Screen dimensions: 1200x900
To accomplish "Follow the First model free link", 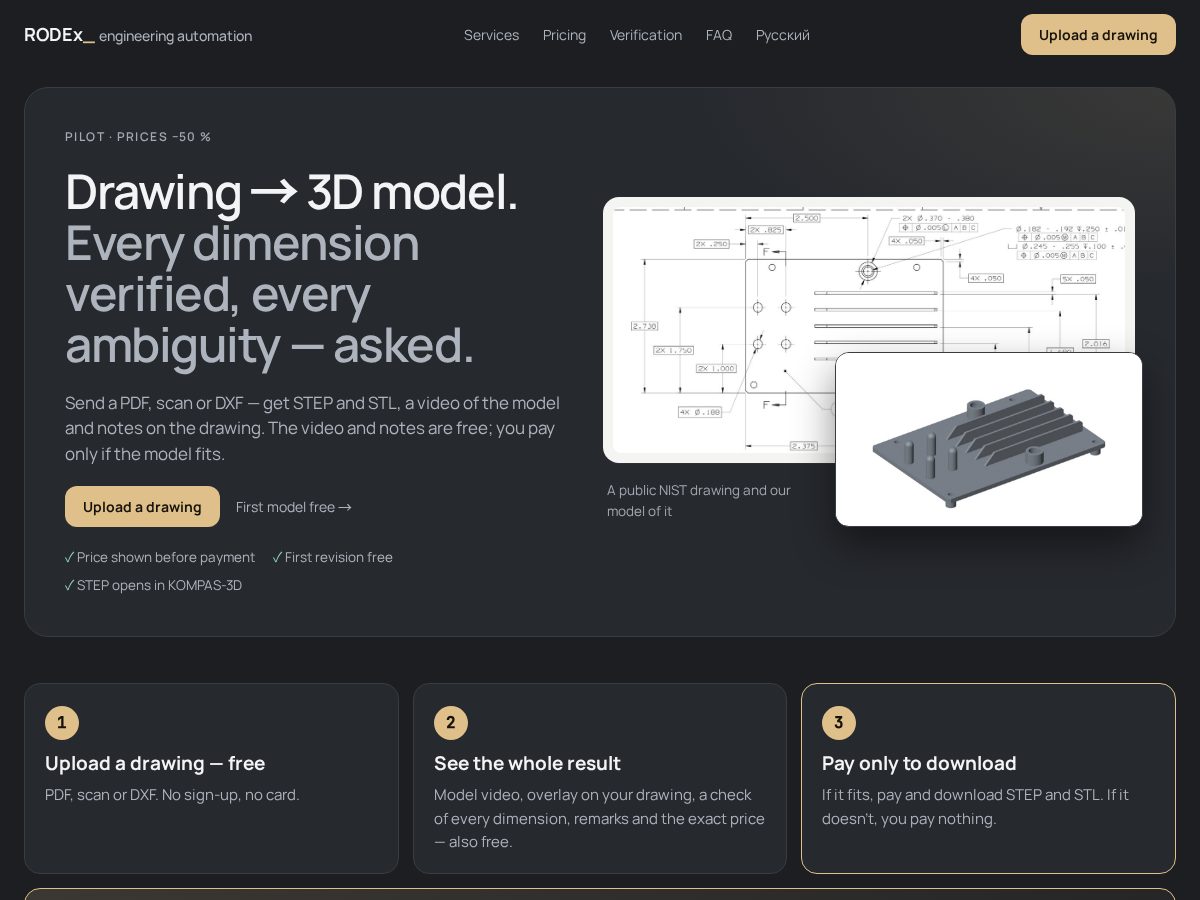I will pos(294,507).
